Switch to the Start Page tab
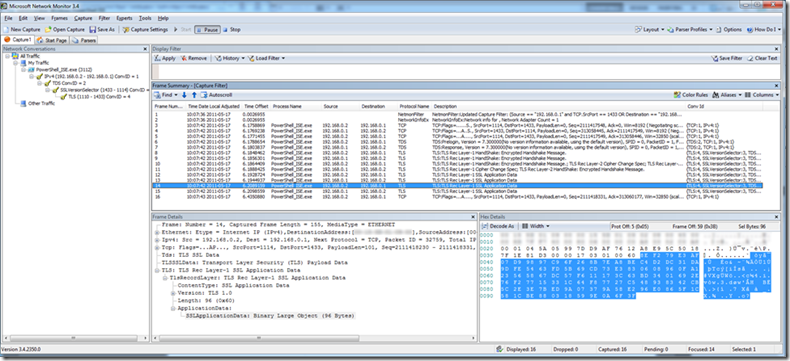This screenshot has height=361, width=790. tap(52, 40)
